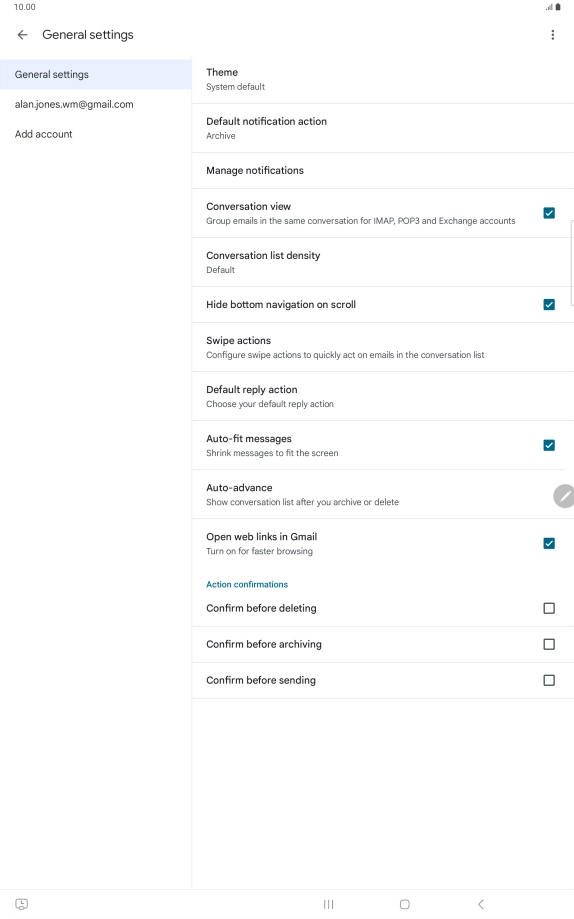Open Manage notifications
The image size is (574, 919).
(383, 171)
